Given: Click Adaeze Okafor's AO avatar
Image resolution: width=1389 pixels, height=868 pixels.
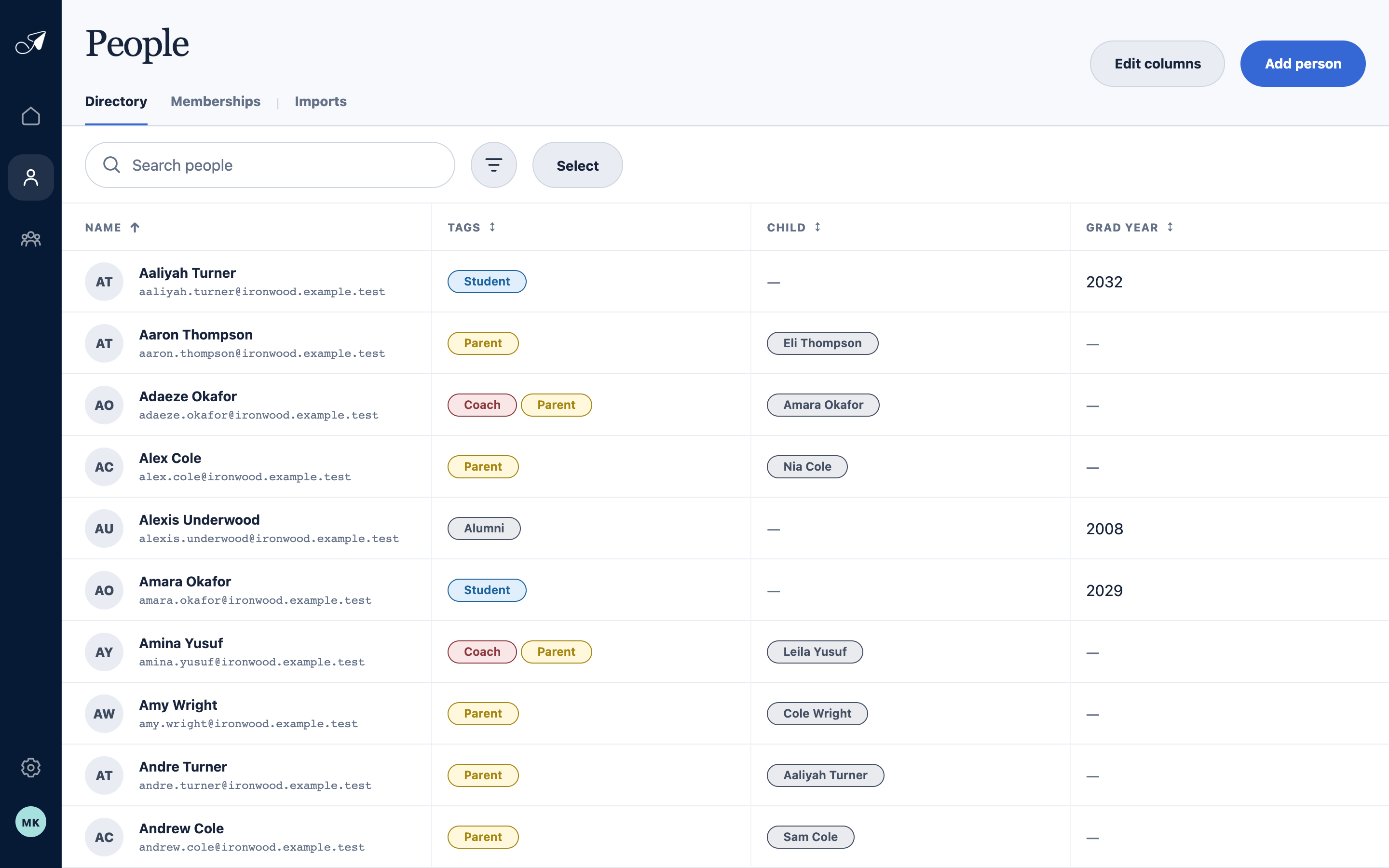Looking at the screenshot, I should (x=104, y=405).
